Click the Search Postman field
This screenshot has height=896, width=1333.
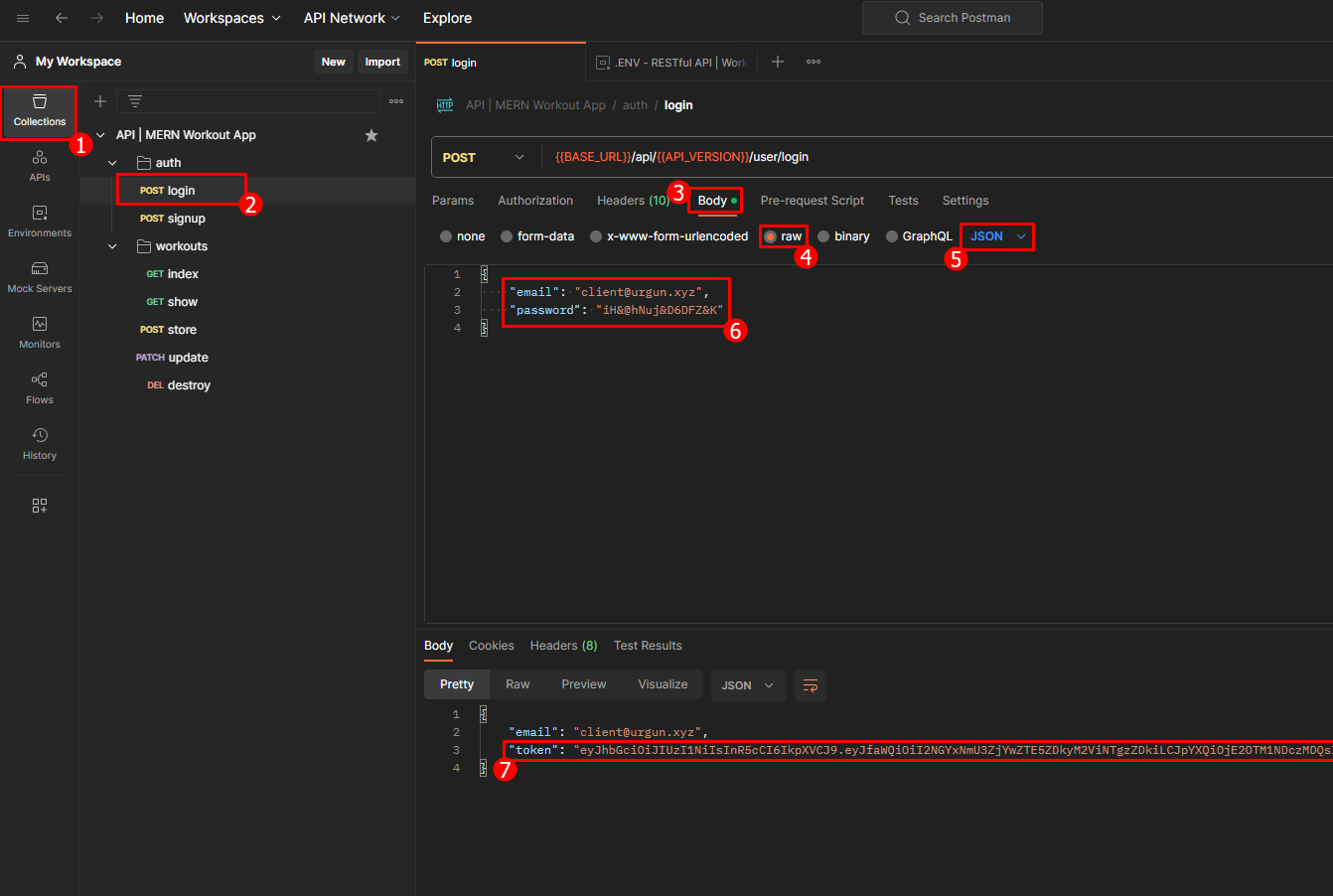pyautogui.click(x=952, y=18)
